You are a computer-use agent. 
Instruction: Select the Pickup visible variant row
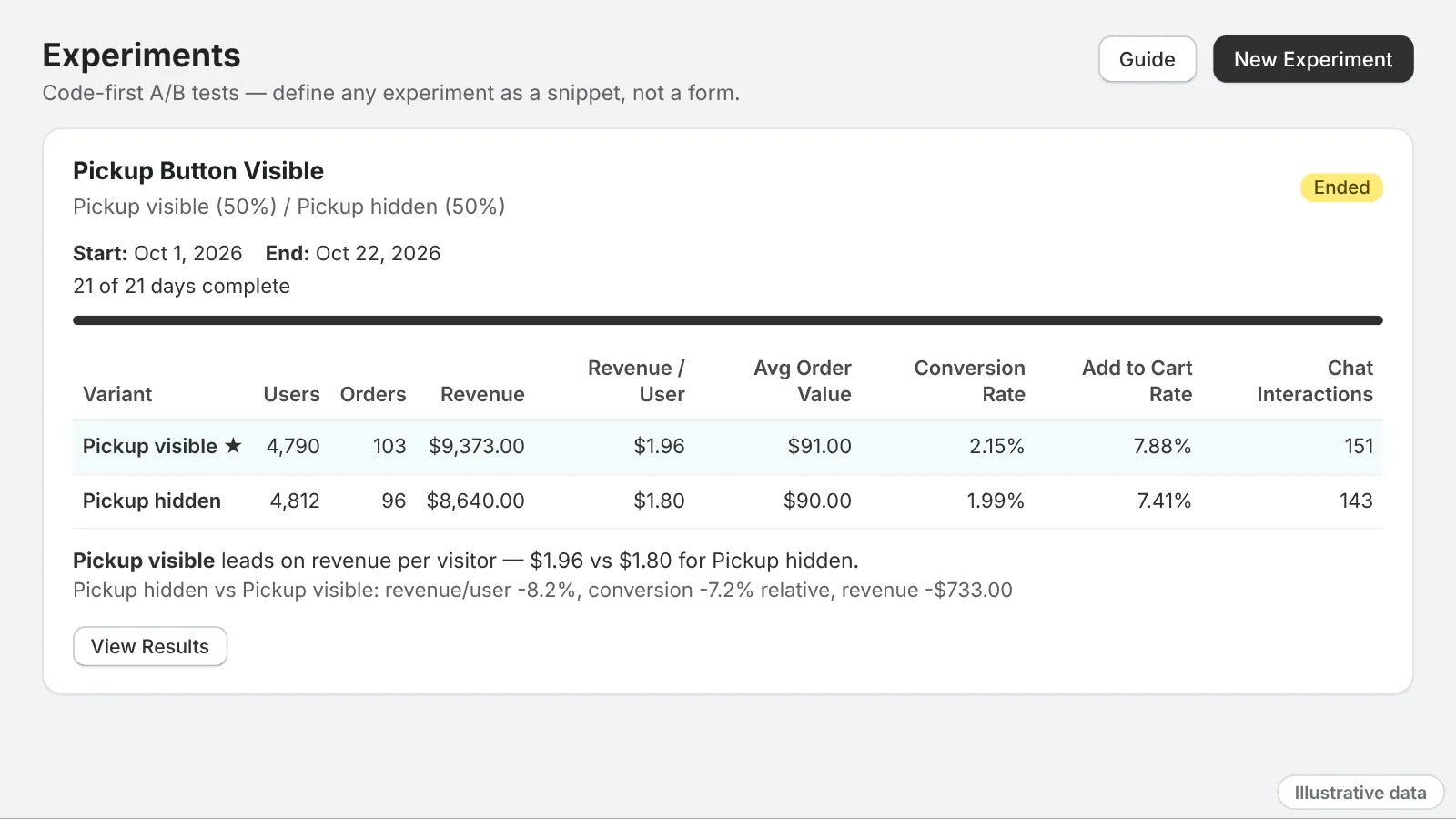click(728, 447)
